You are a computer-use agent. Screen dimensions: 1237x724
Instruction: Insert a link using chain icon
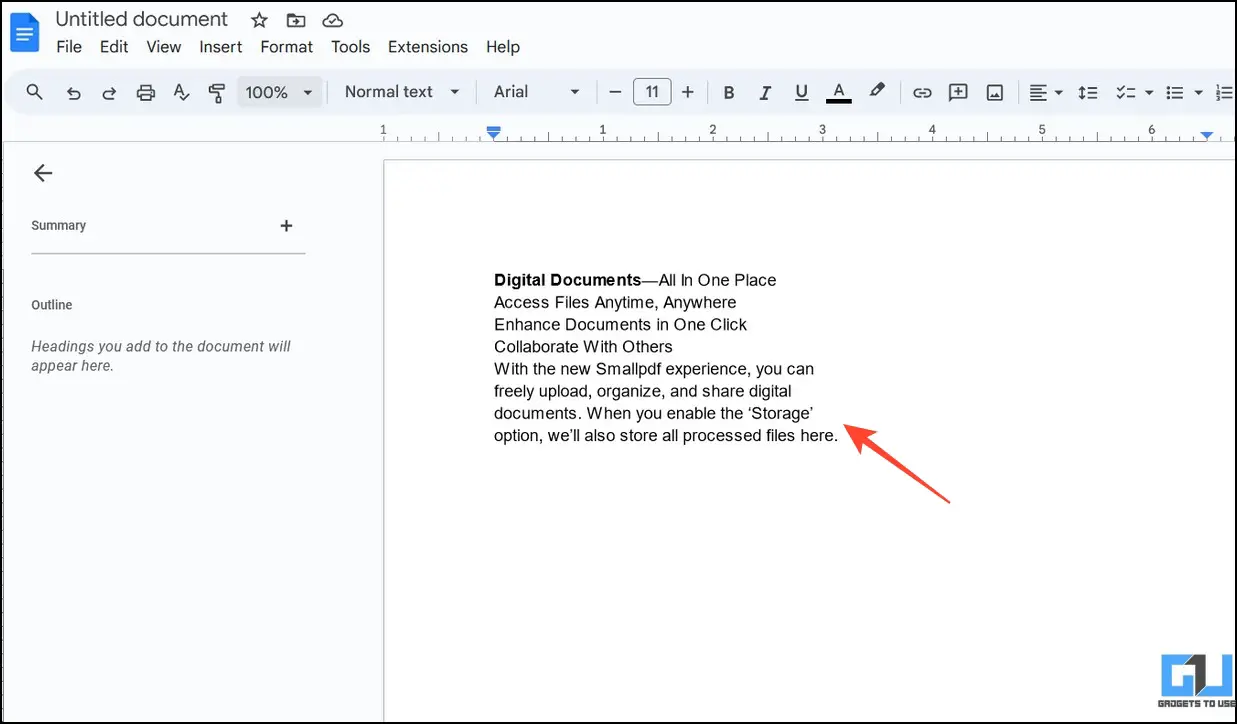(x=922, y=92)
